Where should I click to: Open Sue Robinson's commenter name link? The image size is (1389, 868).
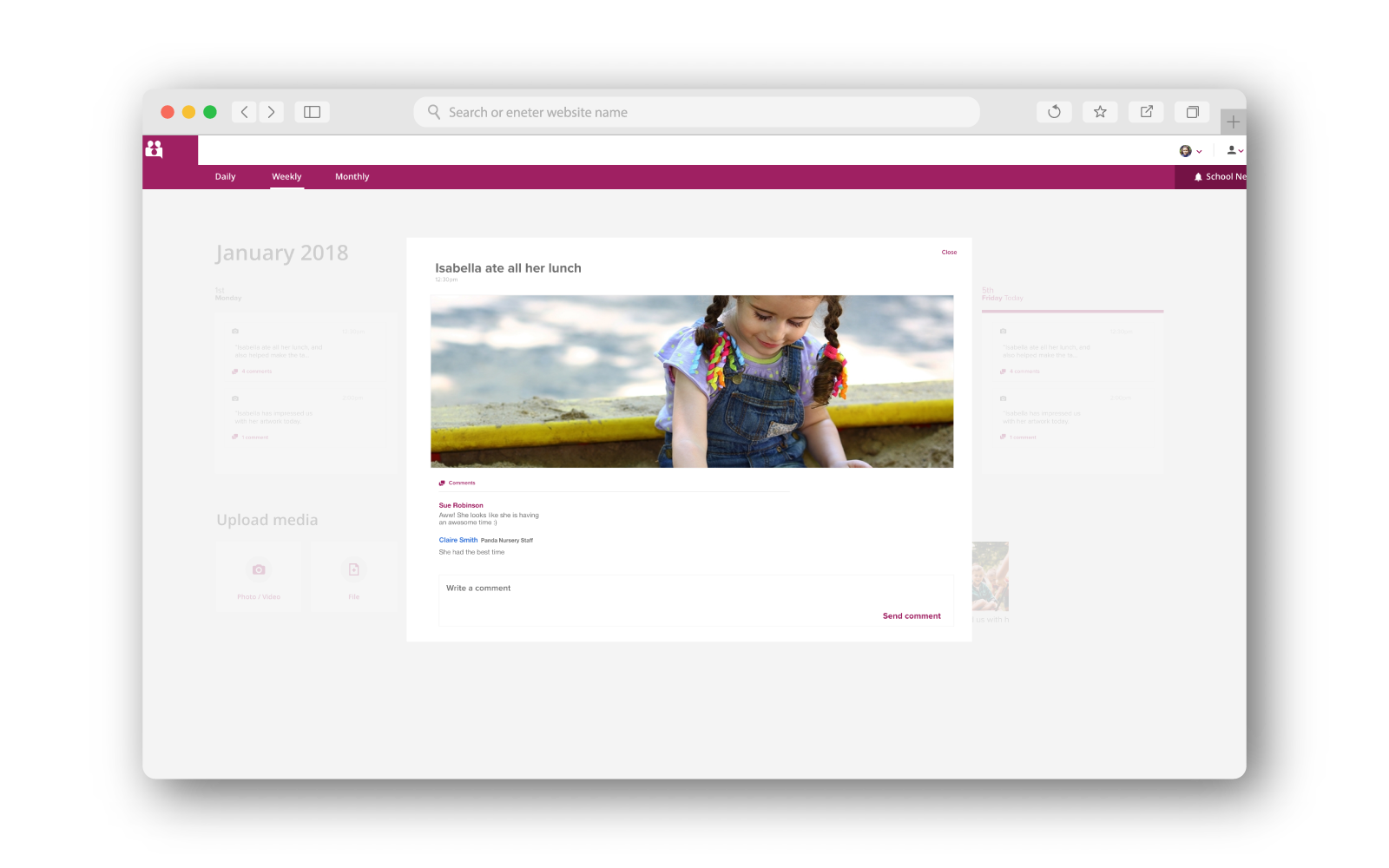[461, 505]
